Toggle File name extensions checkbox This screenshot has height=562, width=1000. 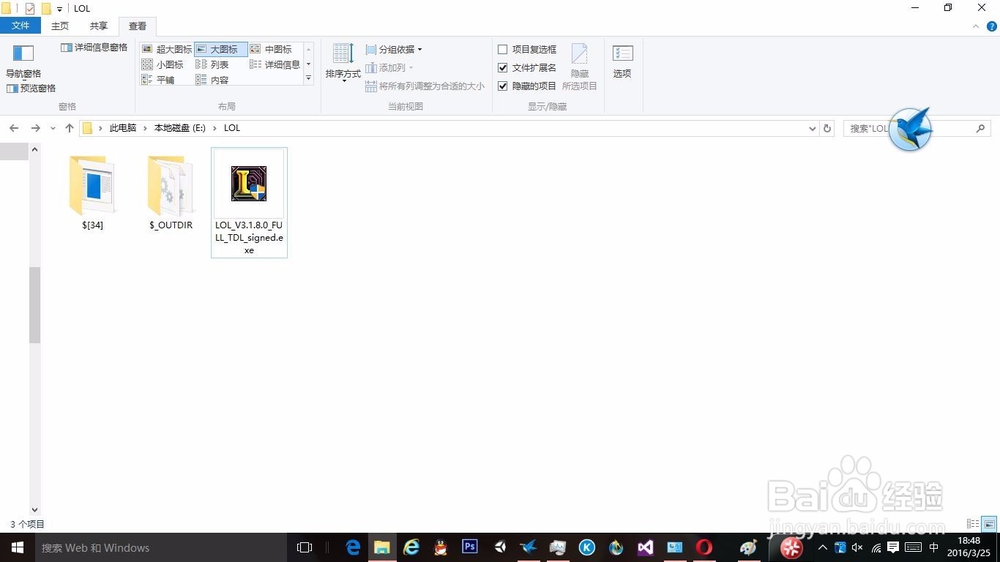coord(527,68)
